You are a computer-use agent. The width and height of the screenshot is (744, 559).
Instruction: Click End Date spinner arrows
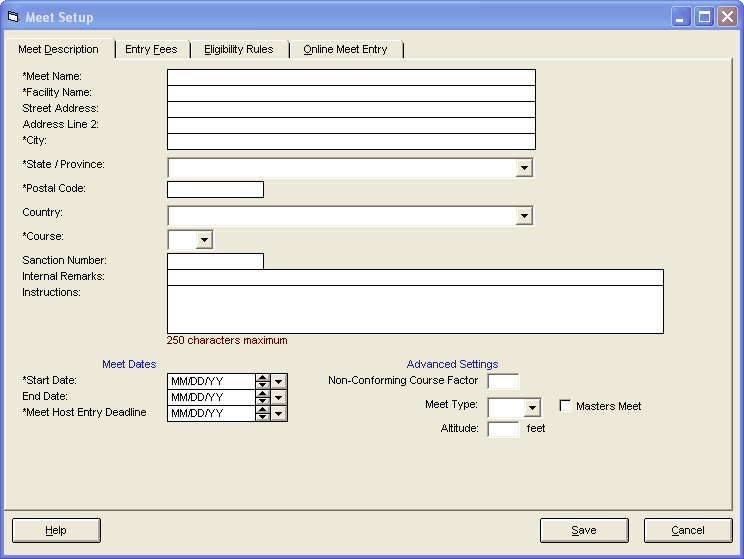coord(263,397)
